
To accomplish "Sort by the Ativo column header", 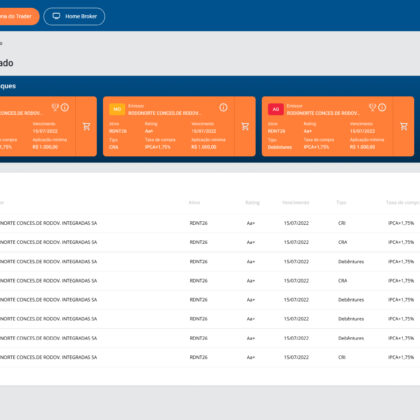I will (x=194, y=202).
